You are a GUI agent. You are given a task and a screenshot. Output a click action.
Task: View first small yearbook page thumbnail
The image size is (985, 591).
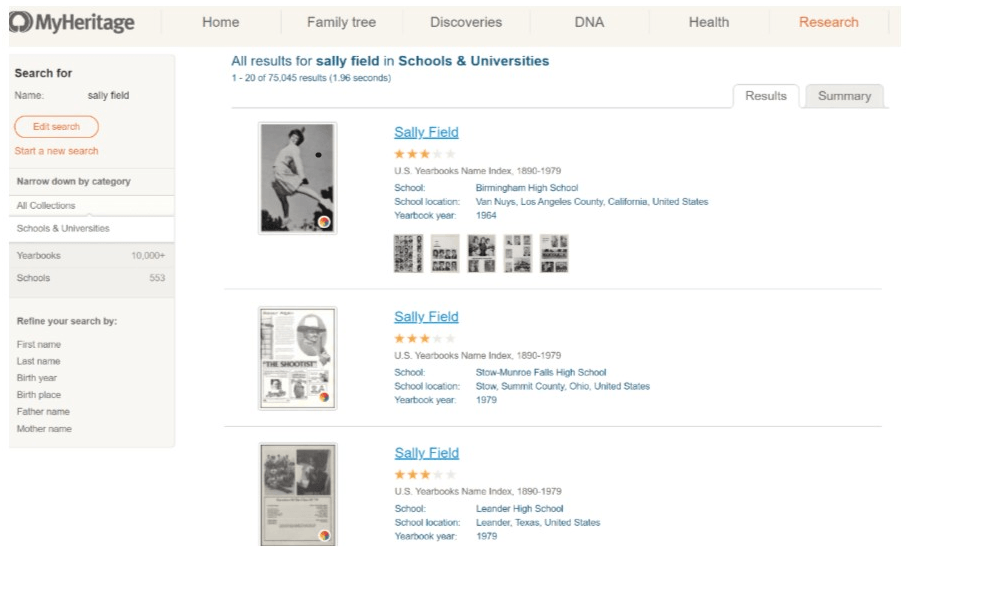click(408, 254)
